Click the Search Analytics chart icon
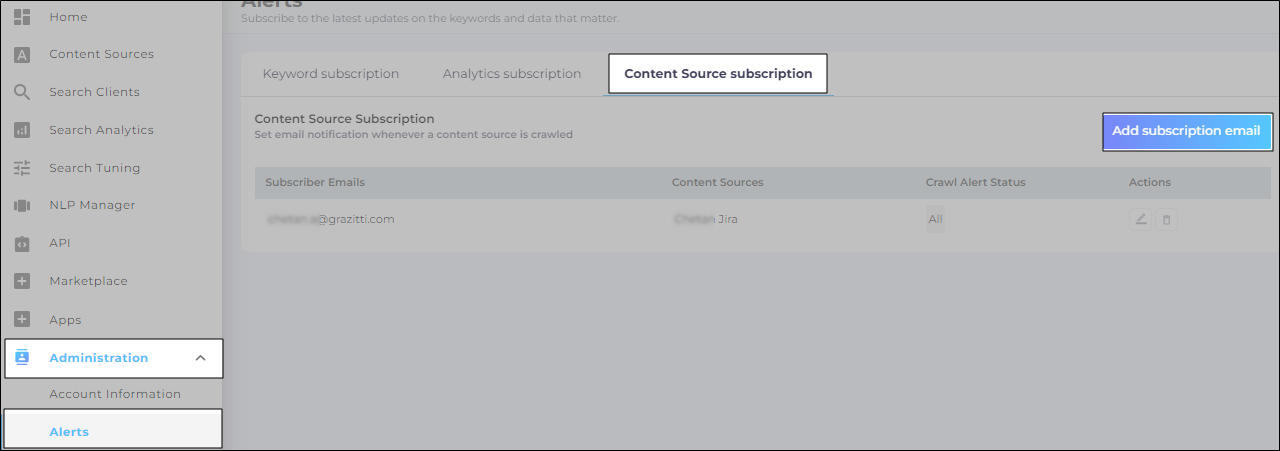 pyautogui.click(x=22, y=130)
